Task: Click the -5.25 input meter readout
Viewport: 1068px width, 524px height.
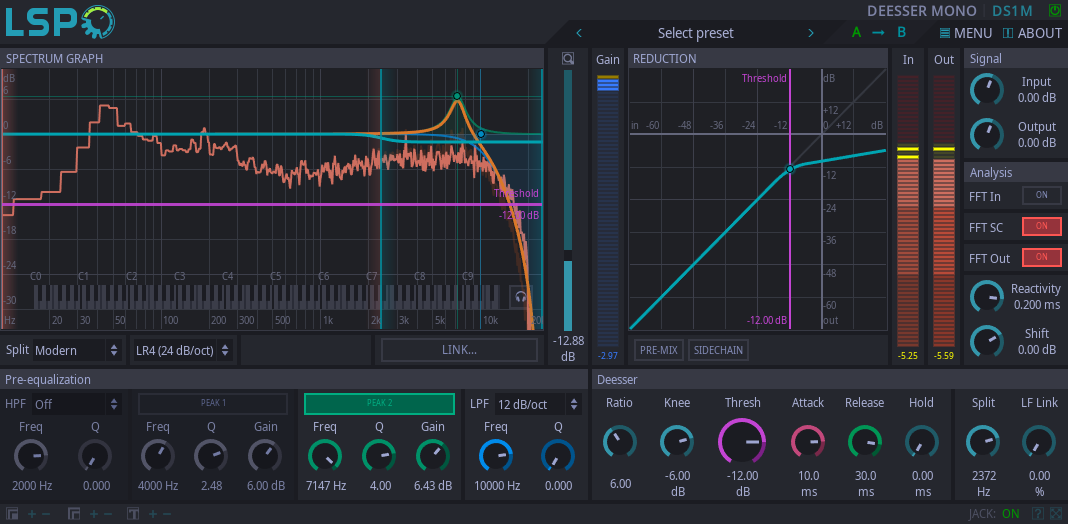Action: [908, 356]
